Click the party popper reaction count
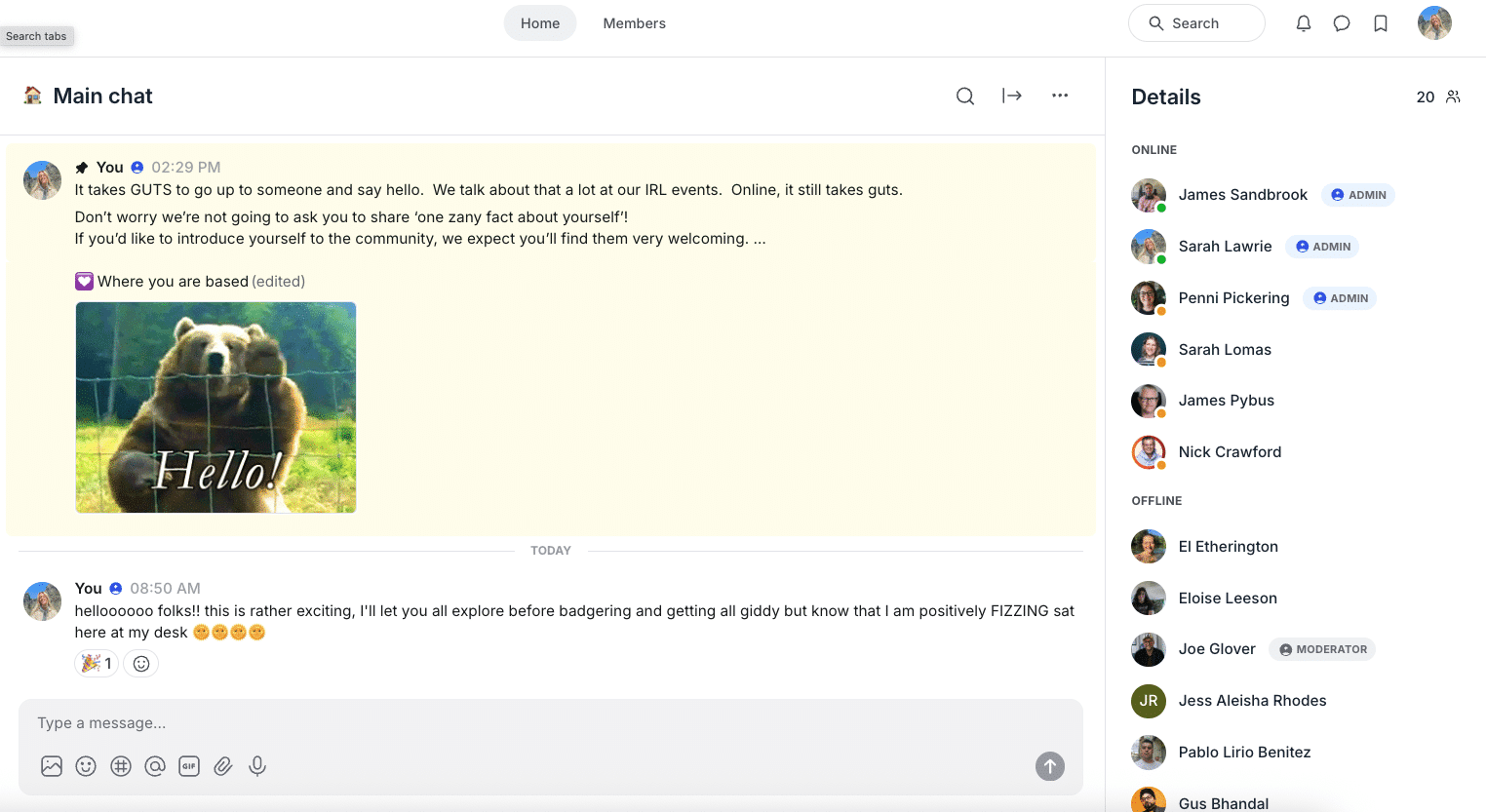Viewport: 1486px width, 812px height. coord(97,664)
